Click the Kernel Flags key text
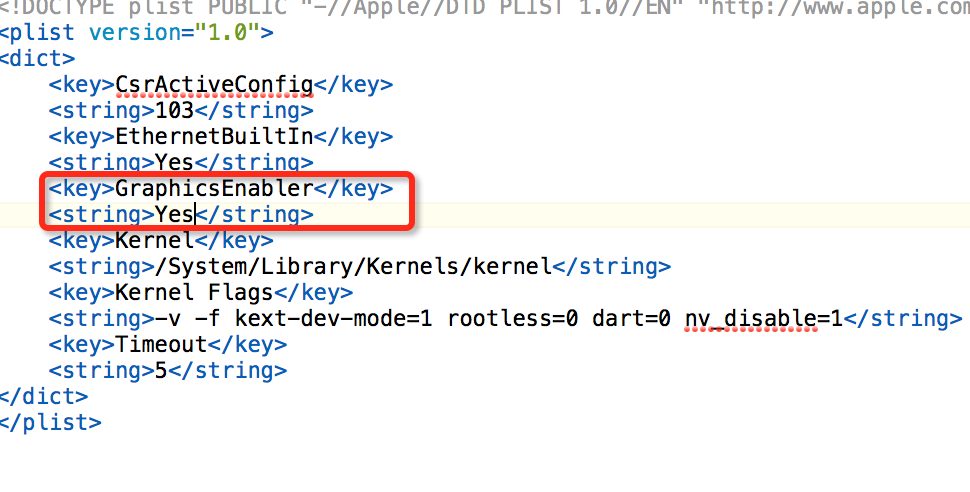The width and height of the screenshot is (970, 492). (194, 292)
